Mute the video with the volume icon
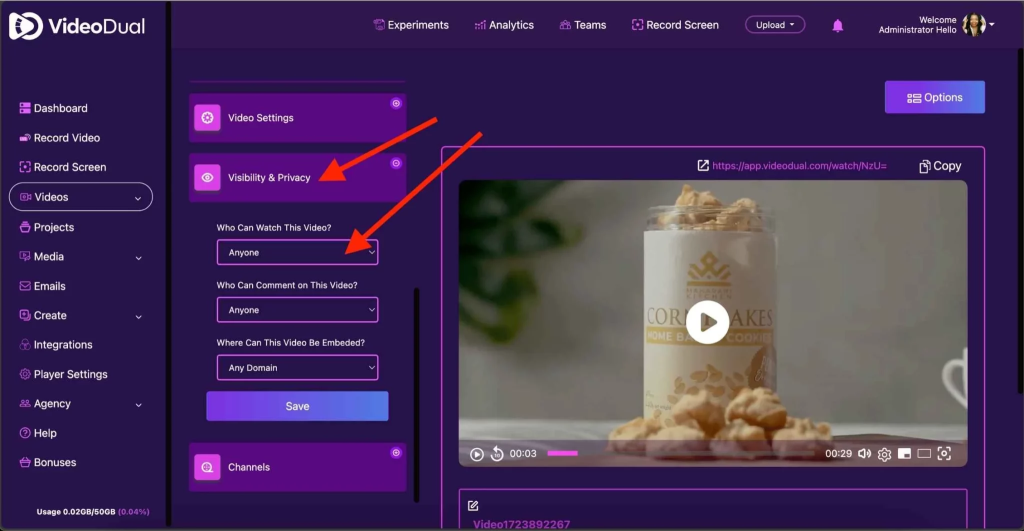The height and width of the screenshot is (531, 1024). (865, 454)
